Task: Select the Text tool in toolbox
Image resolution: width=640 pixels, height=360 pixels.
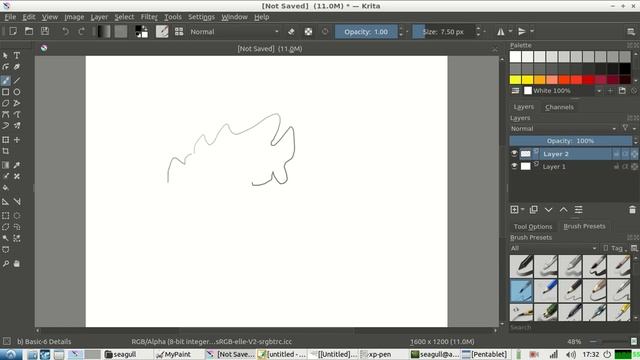Action: 17,55
